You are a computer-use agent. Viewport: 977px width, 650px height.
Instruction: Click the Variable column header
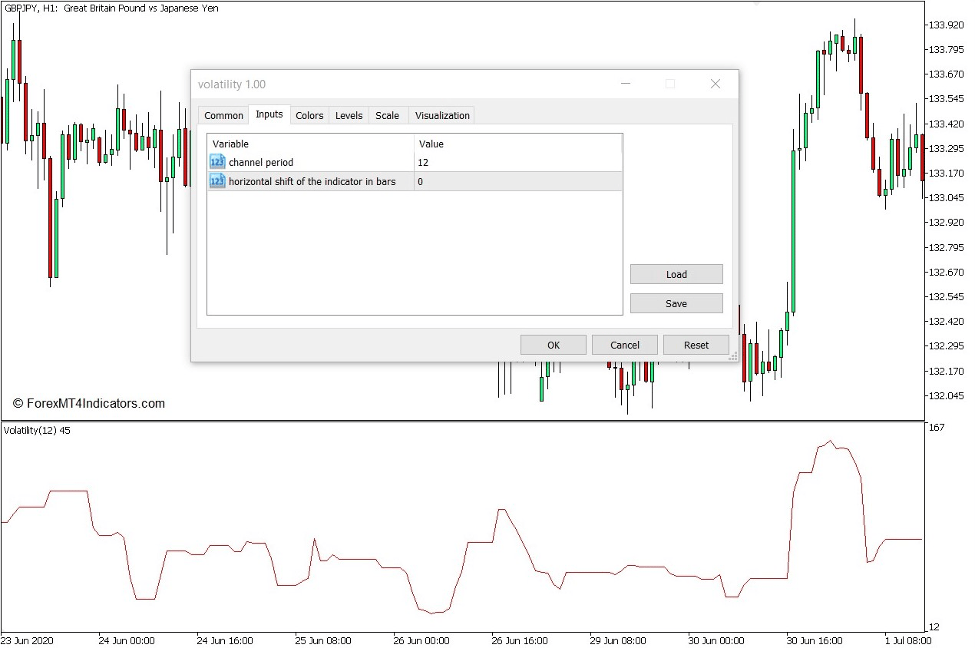[230, 143]
